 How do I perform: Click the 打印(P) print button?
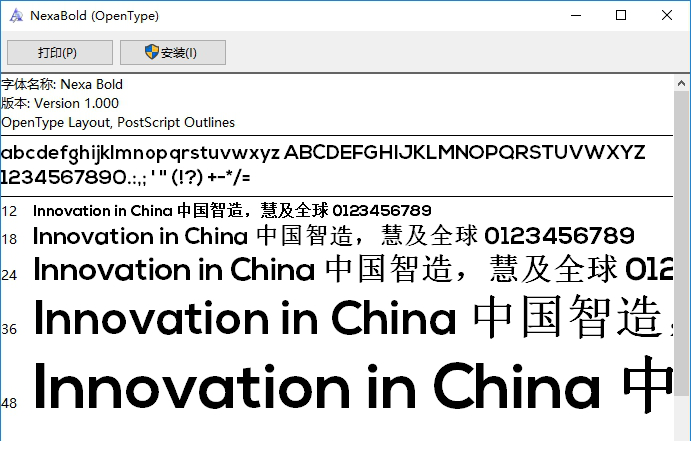click(x=59, y=52)
